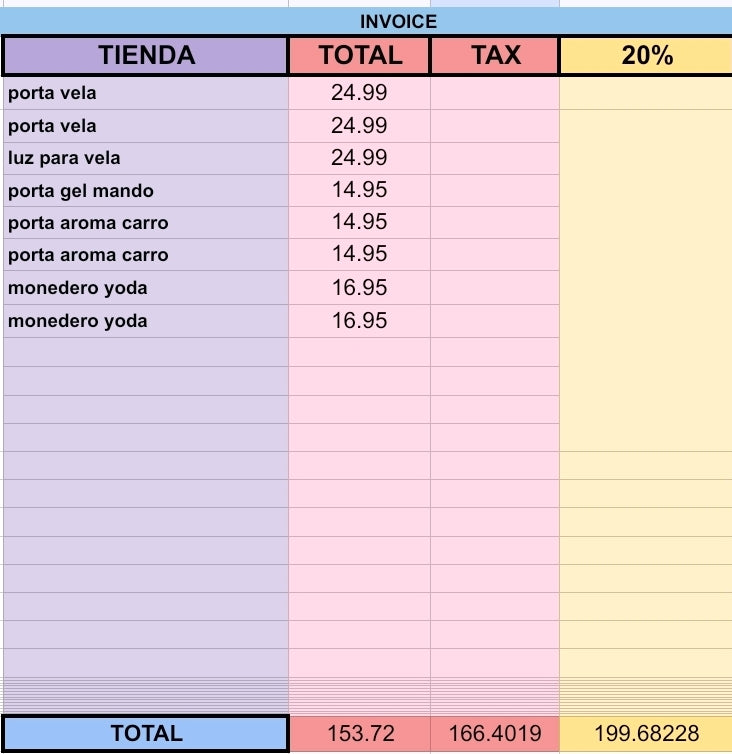Click the blue TOTAL label in bottom row
The height and width of the screenshot is (754, 732).
tap(146, 734)
